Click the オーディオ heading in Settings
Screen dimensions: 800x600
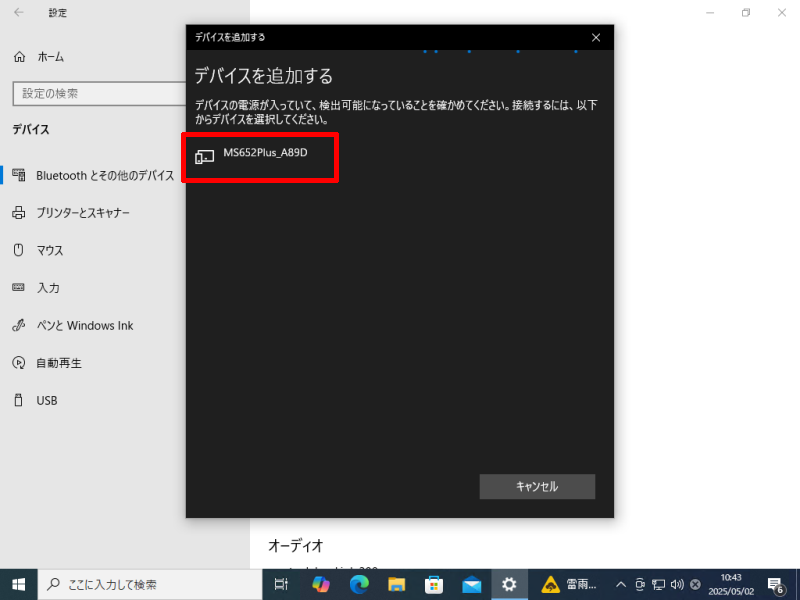(x=296, y=546)
